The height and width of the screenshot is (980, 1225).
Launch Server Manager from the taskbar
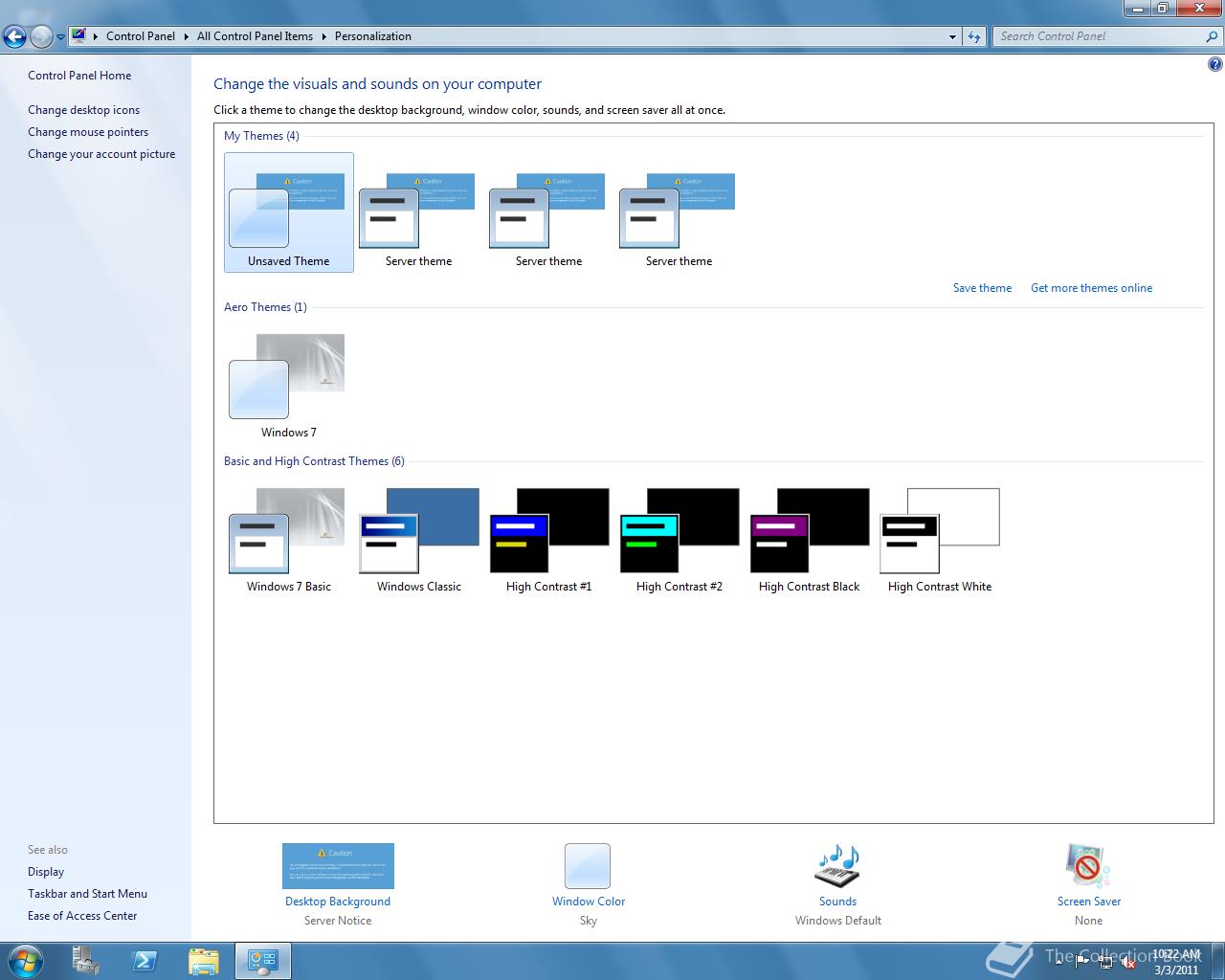tap(85, 961)
